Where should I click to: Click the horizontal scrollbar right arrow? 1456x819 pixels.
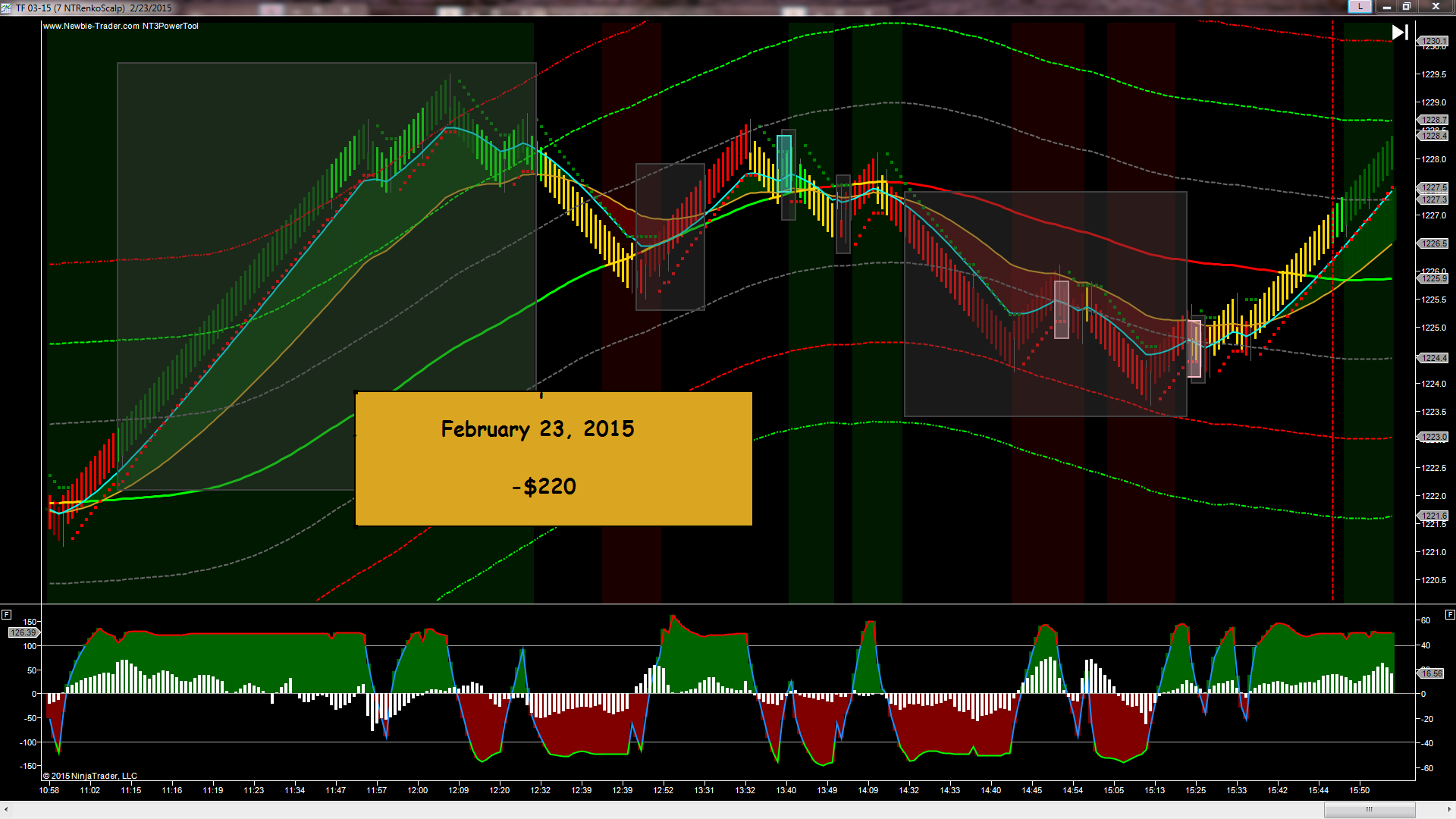click(x=1449, y=810)
